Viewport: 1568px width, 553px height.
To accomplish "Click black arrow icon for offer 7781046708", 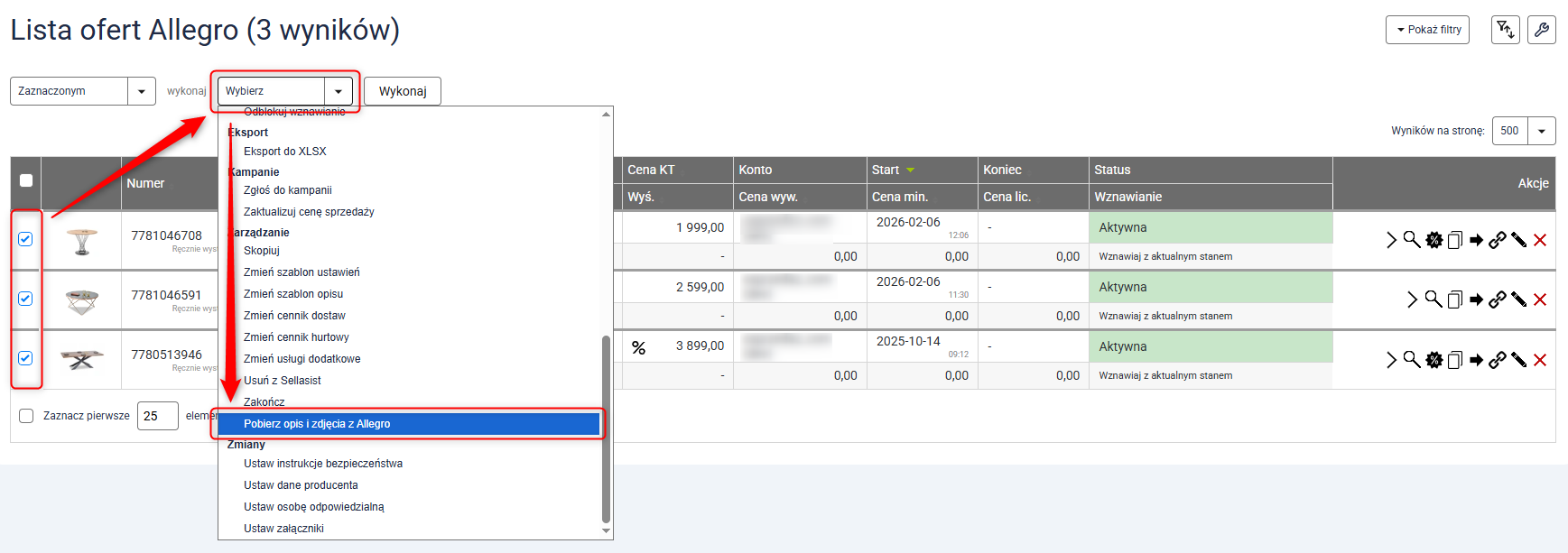I will click(1476, 240).
